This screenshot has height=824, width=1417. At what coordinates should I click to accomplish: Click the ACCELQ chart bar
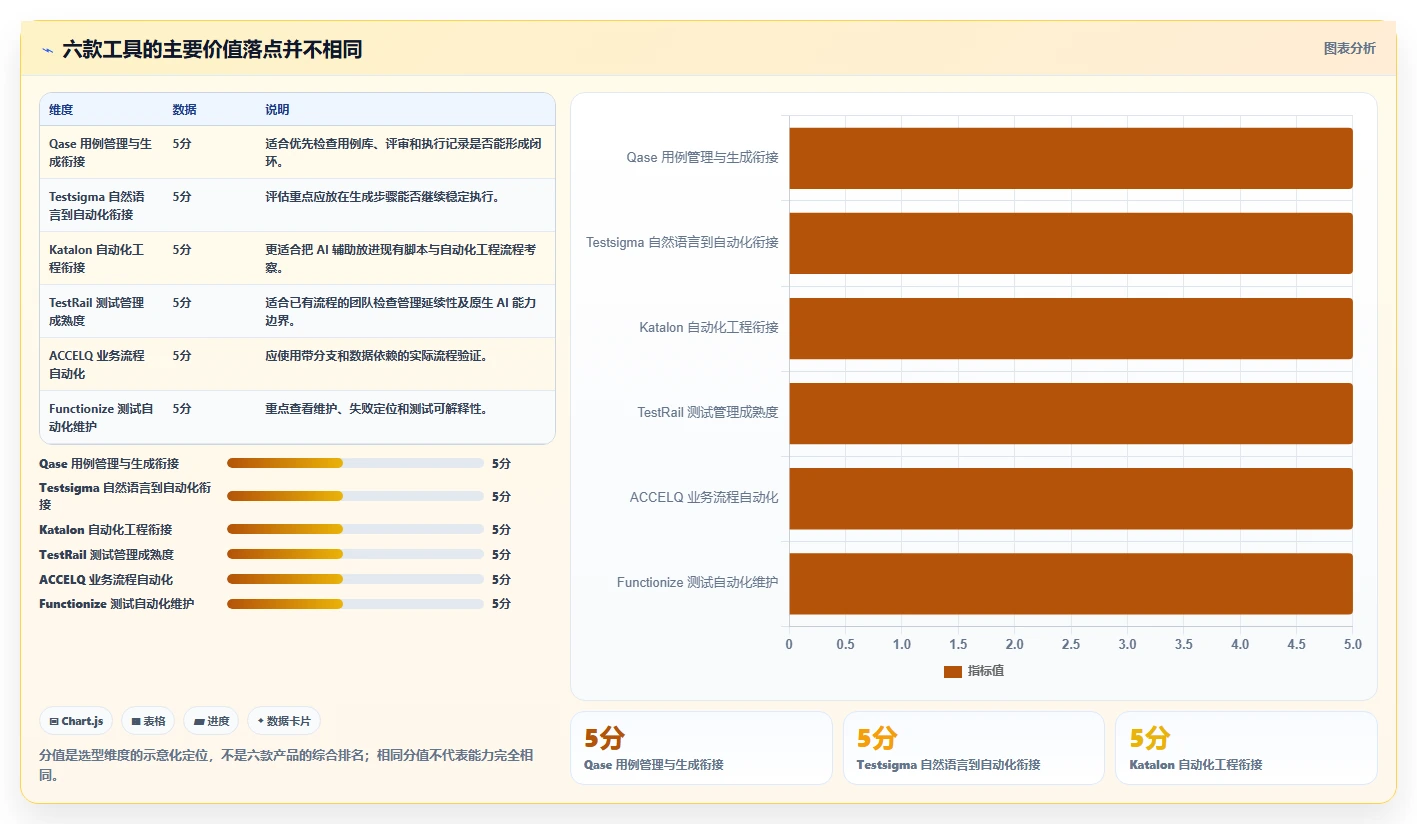1071,498
